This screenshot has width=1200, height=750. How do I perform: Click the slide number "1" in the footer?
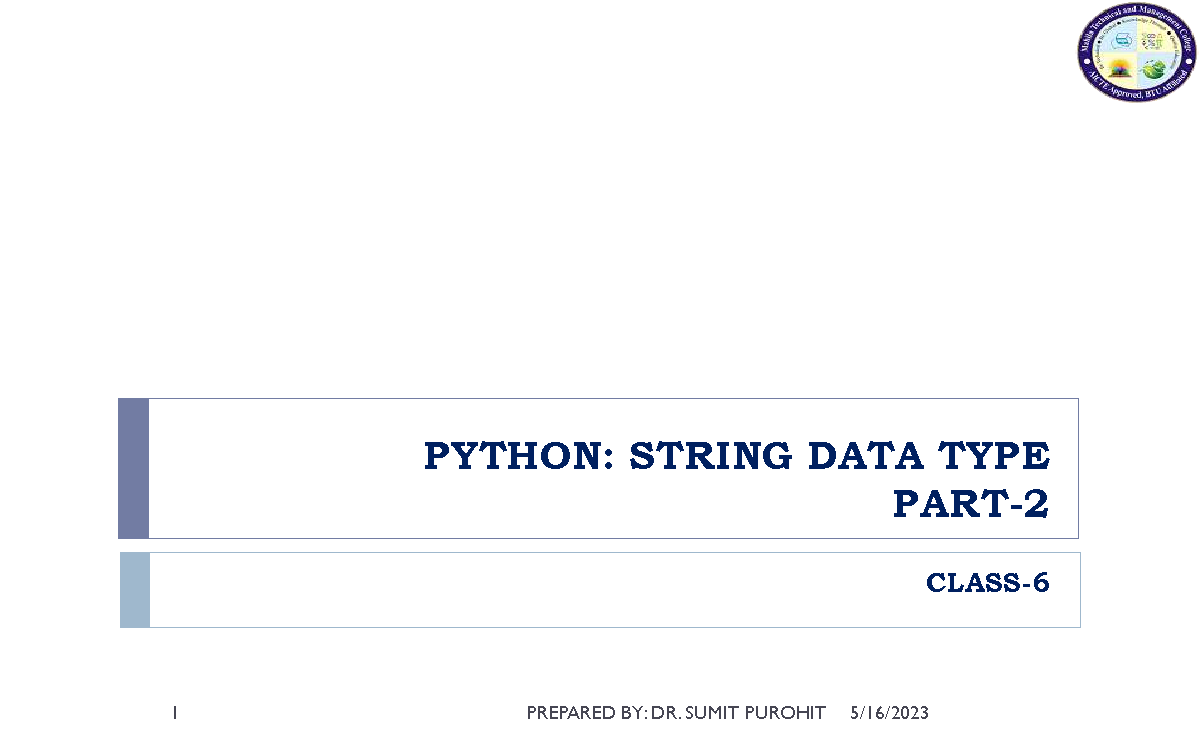175,713
